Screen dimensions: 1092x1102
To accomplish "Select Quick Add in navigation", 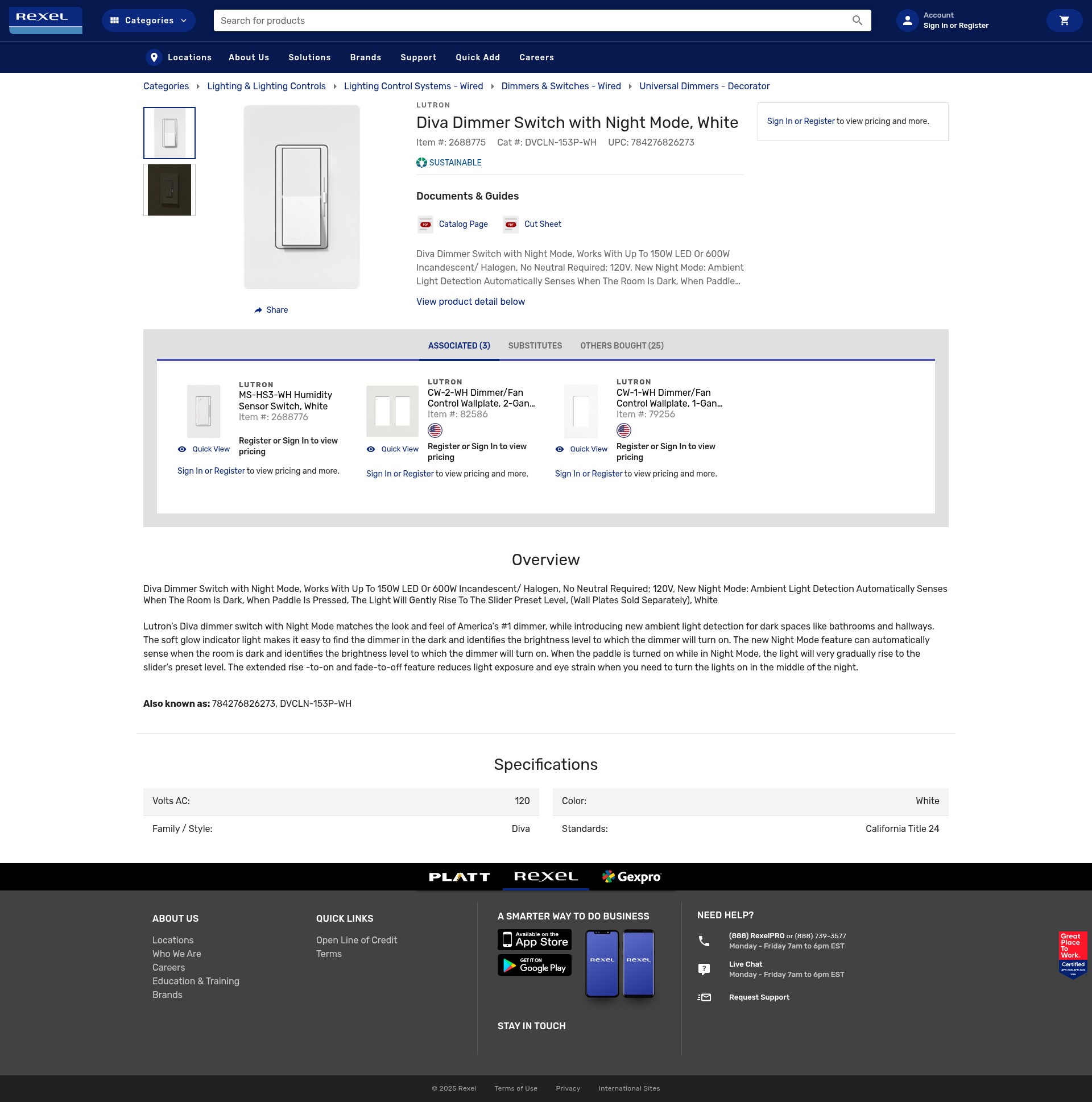I will coord(478,57).
